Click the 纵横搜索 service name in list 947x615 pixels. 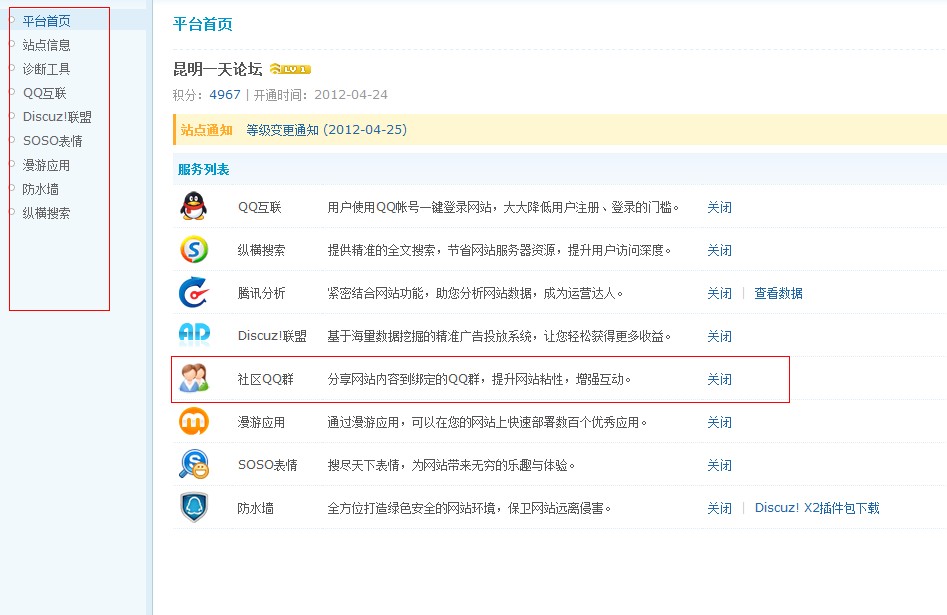point(261,250)
